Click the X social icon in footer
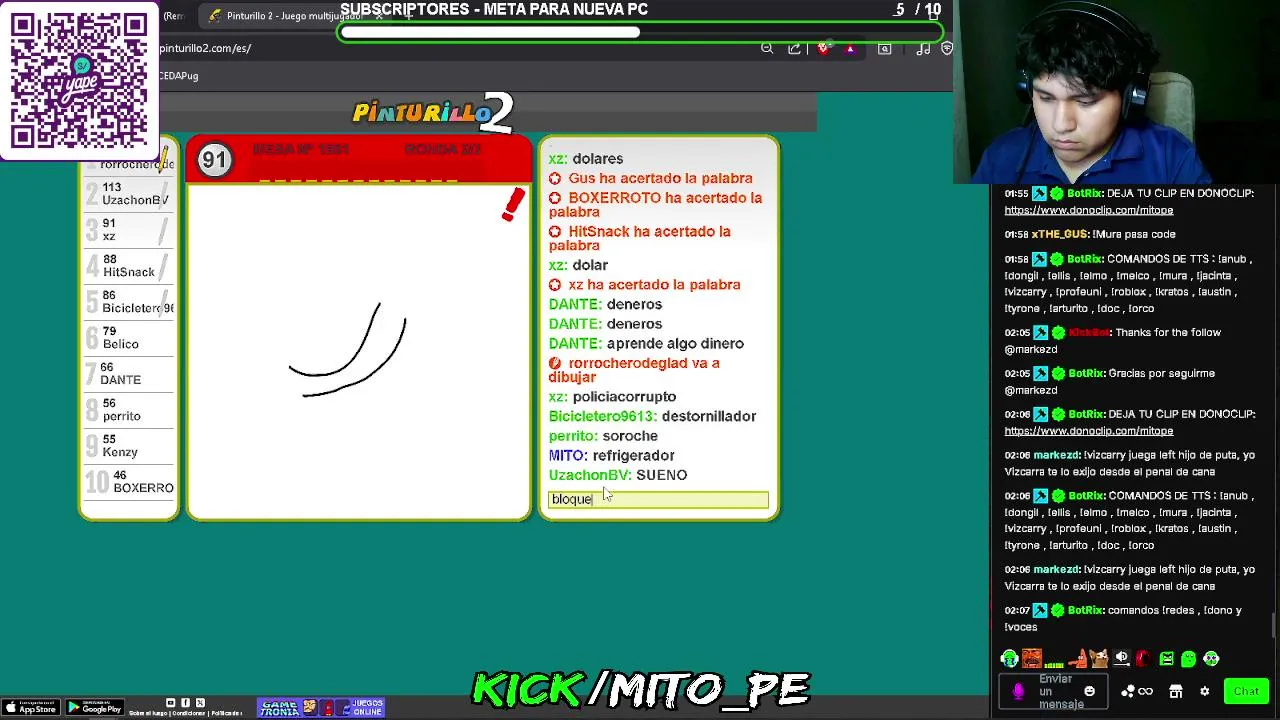1280x720 pixels. point(200,703)
